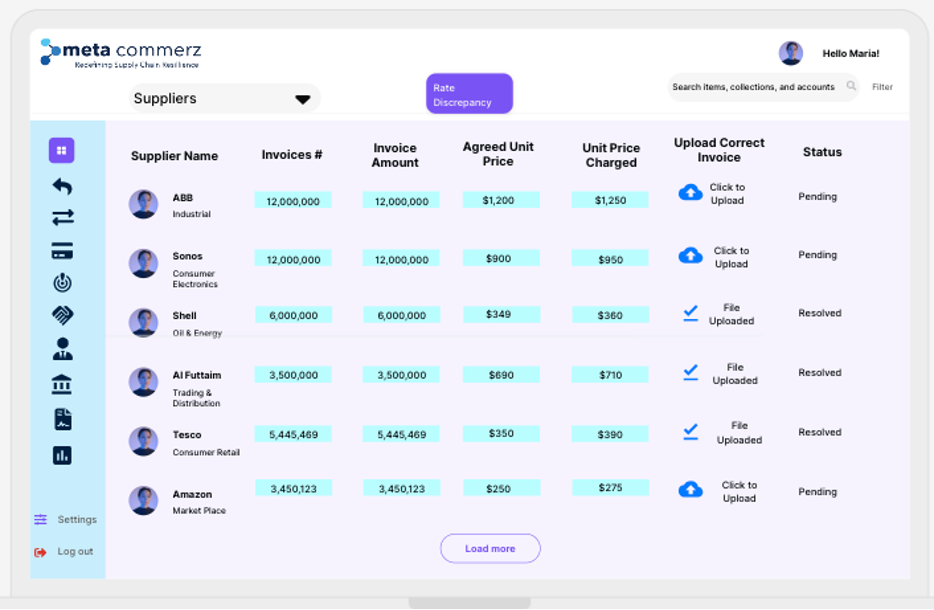
Task: Click the Invoice Amount column header
Action: point(395,155)
